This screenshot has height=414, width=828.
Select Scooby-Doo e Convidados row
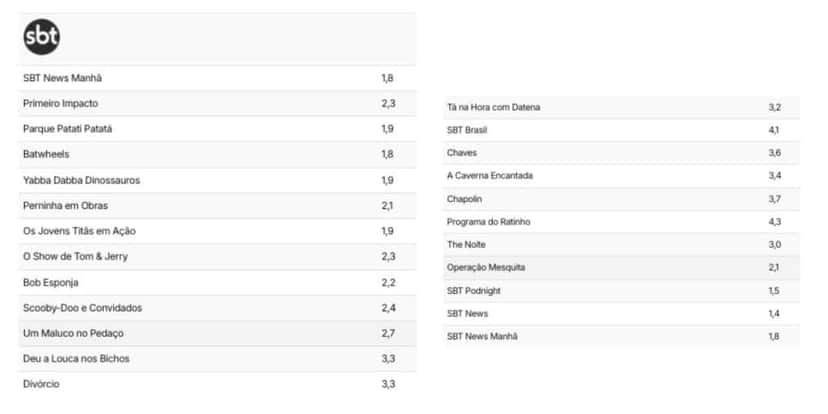[217, 308]
